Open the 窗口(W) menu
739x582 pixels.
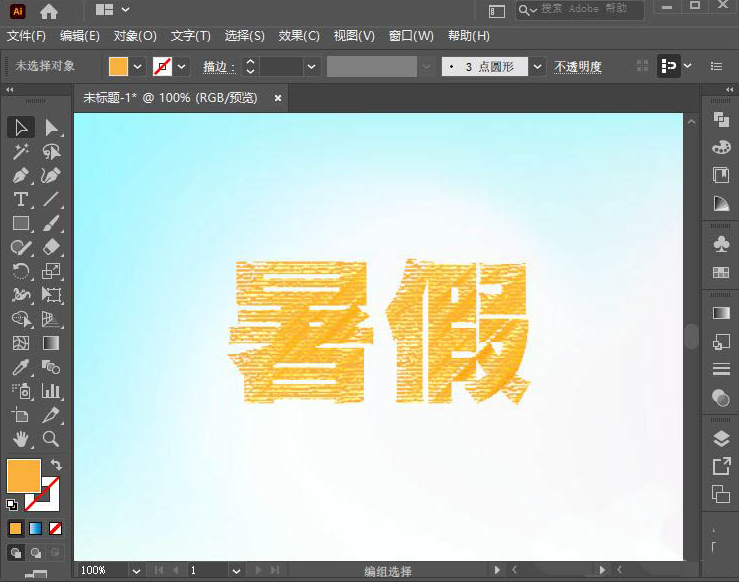pos(411,36)
